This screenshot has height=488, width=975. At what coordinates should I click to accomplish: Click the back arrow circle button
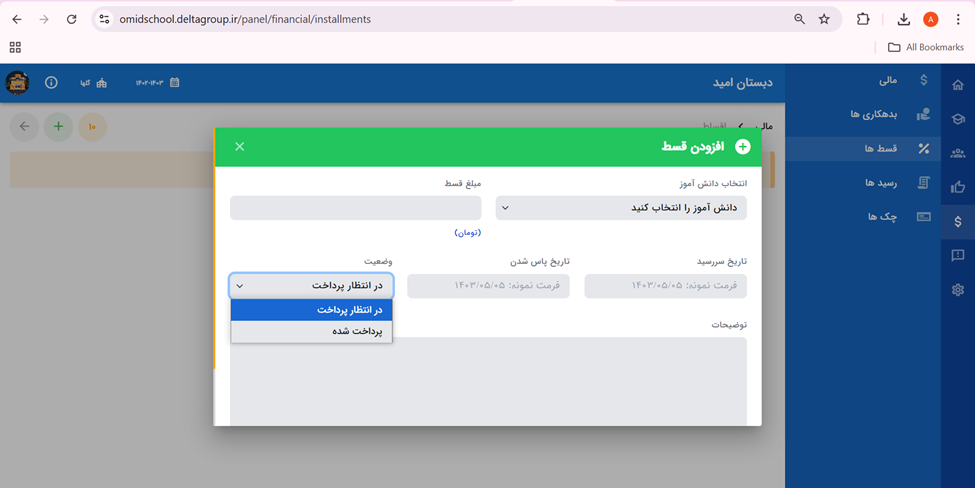coord(24,127)
